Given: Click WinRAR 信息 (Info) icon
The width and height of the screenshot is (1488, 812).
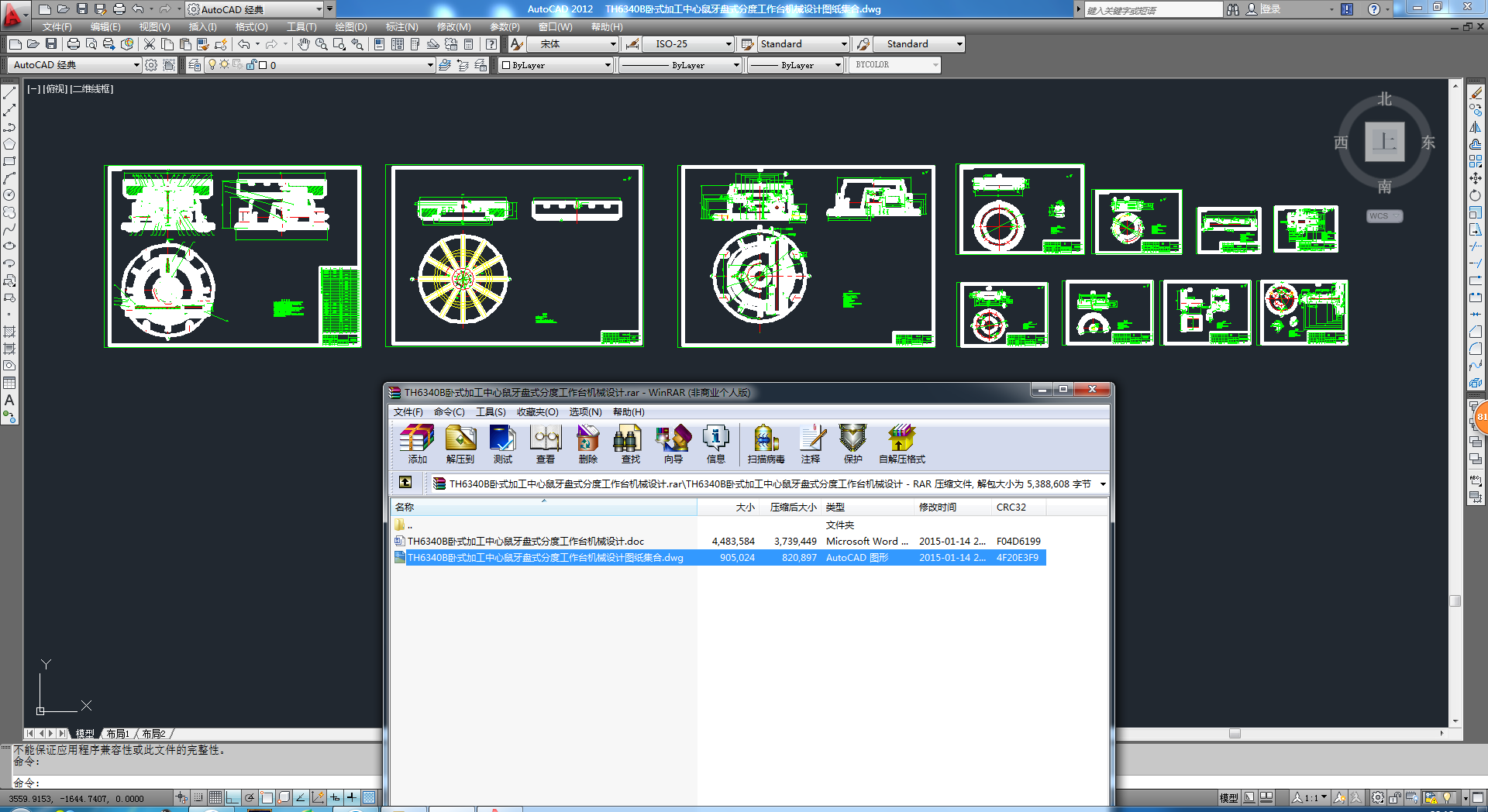Looking at the screenshot, I should (716, 444).
